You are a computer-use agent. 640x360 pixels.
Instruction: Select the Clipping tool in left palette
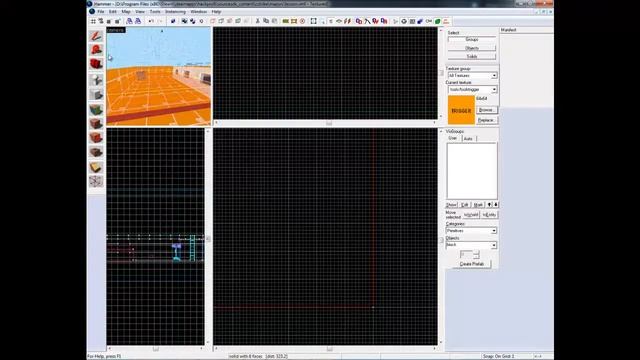tap(96, 167)
